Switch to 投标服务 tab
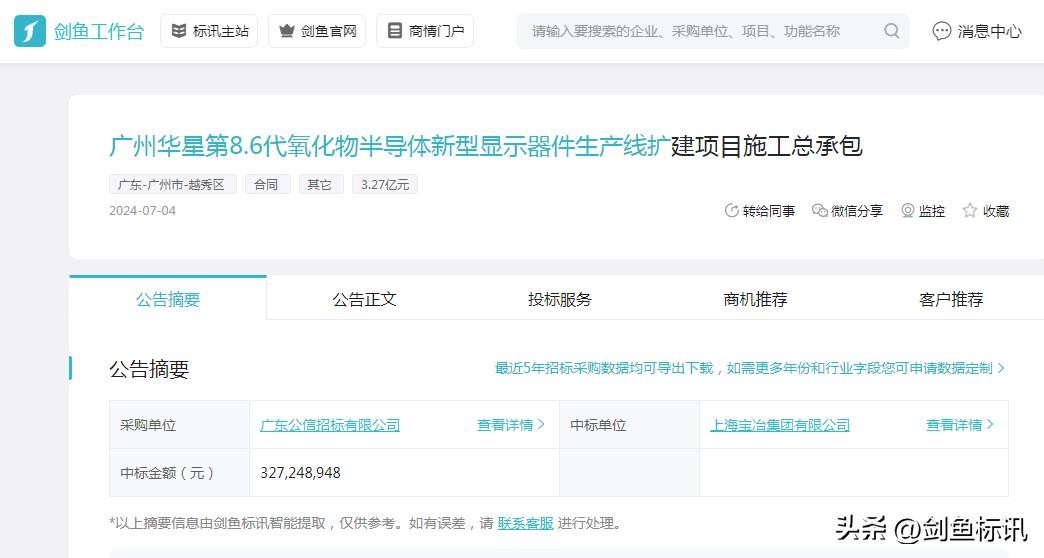This screenshot has width=1044, height=558. (559, 299)
